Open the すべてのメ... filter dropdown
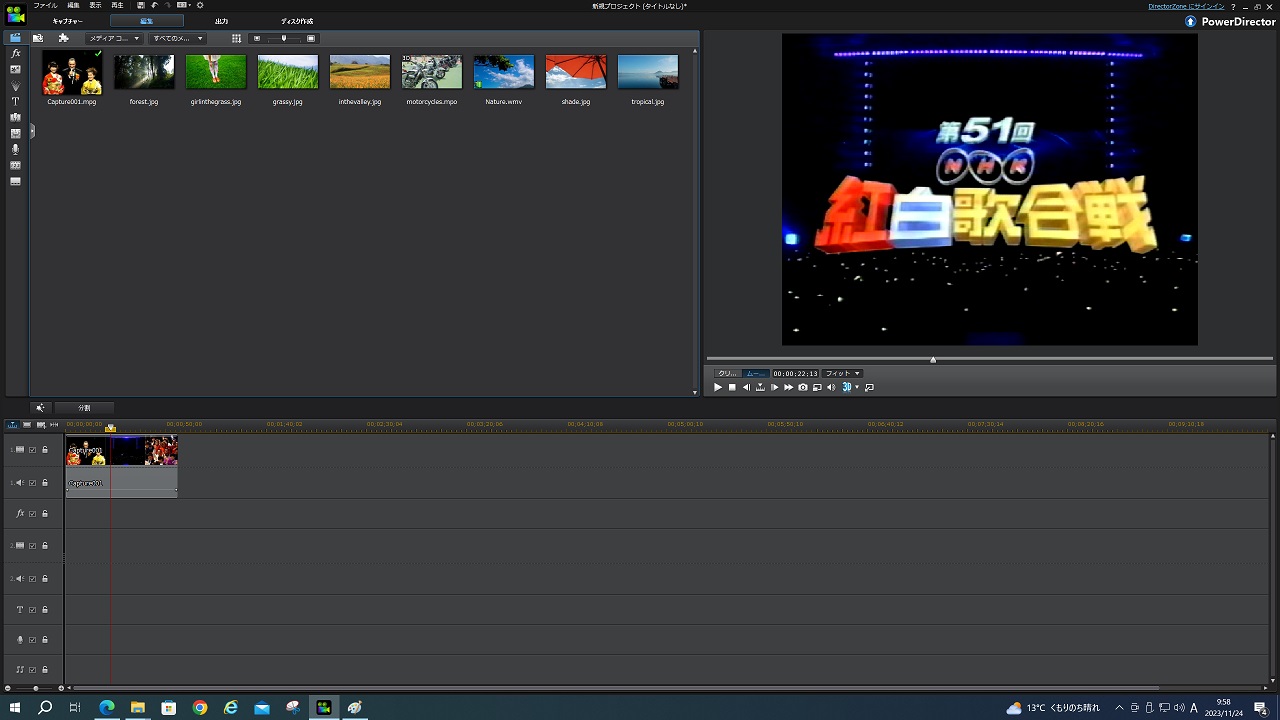Image resolution: width=1280 pixels, height=720 pixels. pyautogui.click(x=177, y=38)
